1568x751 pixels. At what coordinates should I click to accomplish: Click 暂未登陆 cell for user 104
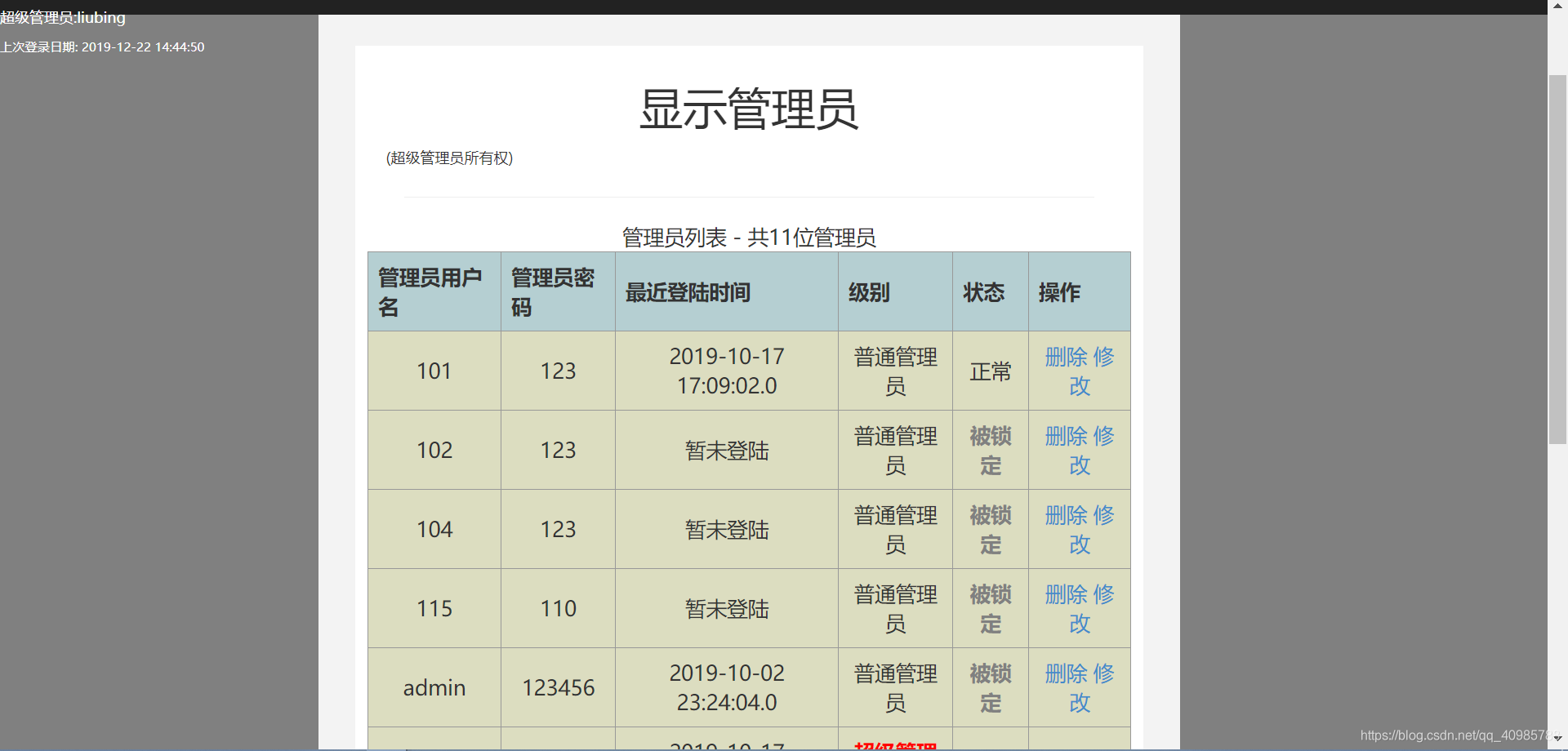[727, 530]
